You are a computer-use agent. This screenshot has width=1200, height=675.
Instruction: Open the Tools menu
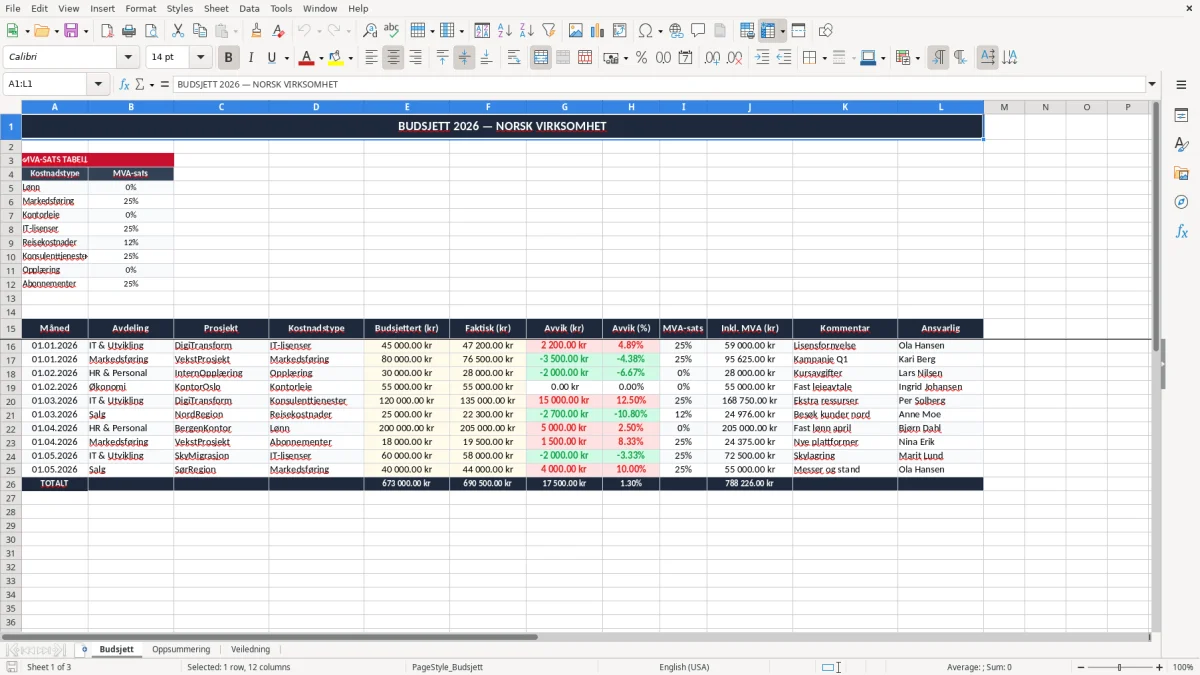pyautogui.click(x=281, y=8)
